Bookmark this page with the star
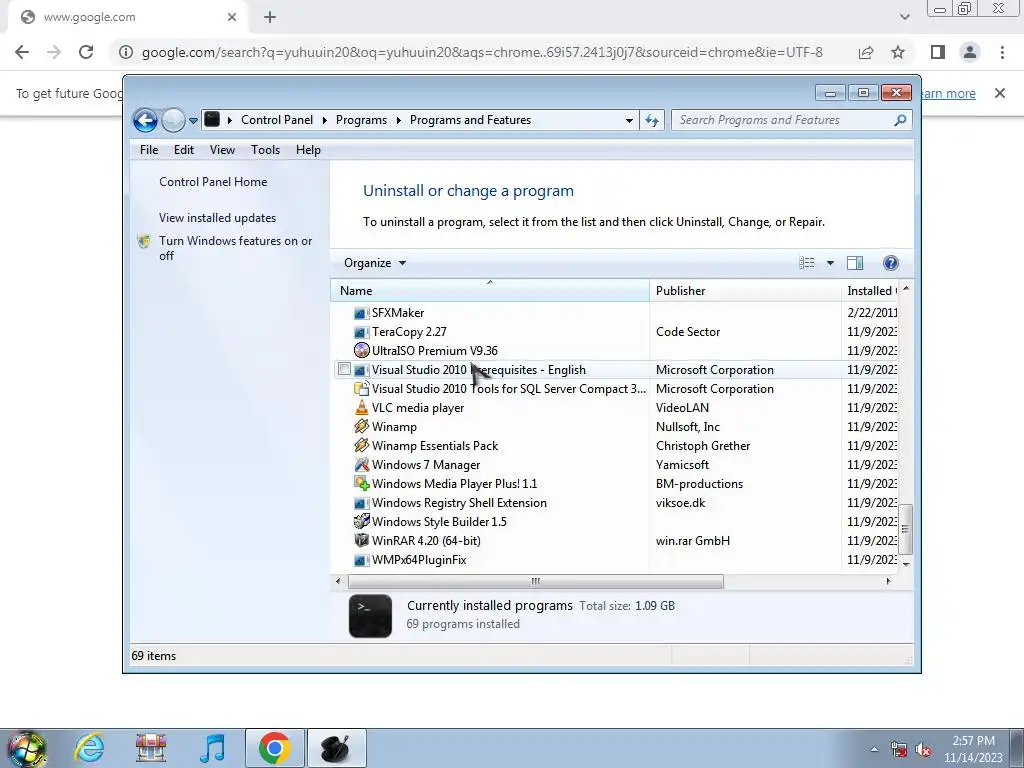This screenshot has width=1024, height=768. (898, 52)
